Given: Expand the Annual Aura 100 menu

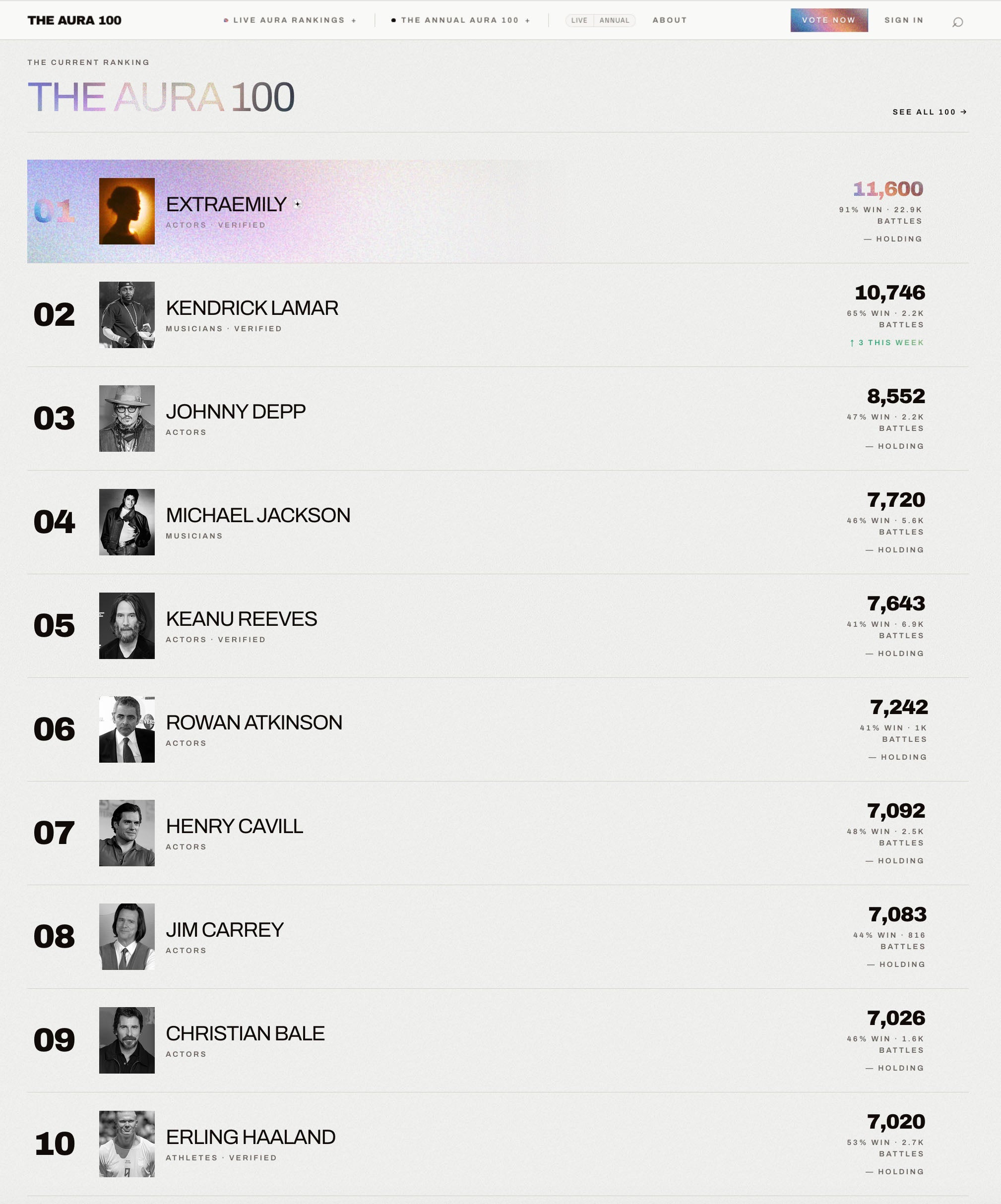Looking at the screenshot, I should (461, 20).
